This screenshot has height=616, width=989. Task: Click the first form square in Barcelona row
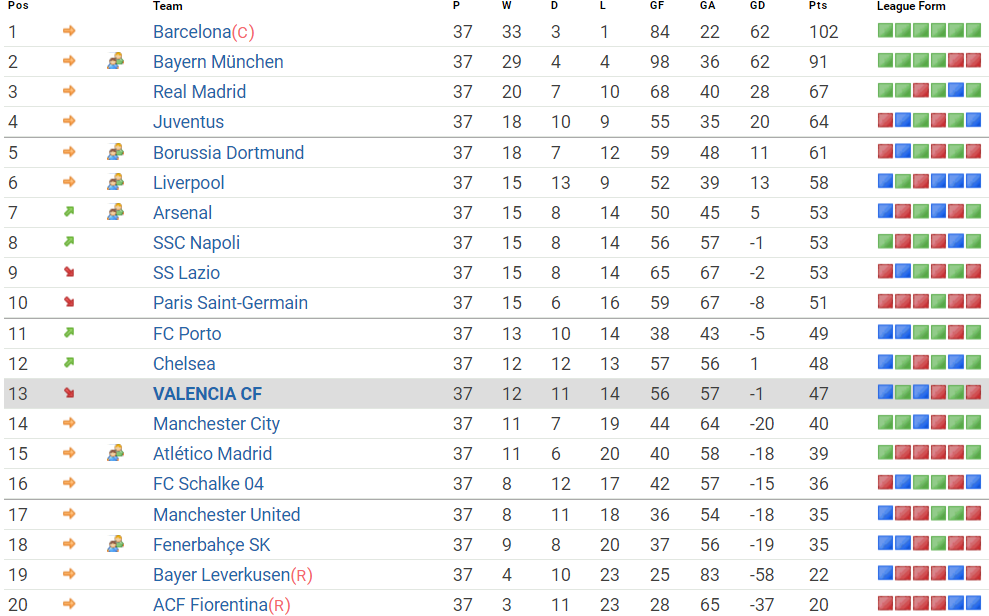tap(885, 31)
